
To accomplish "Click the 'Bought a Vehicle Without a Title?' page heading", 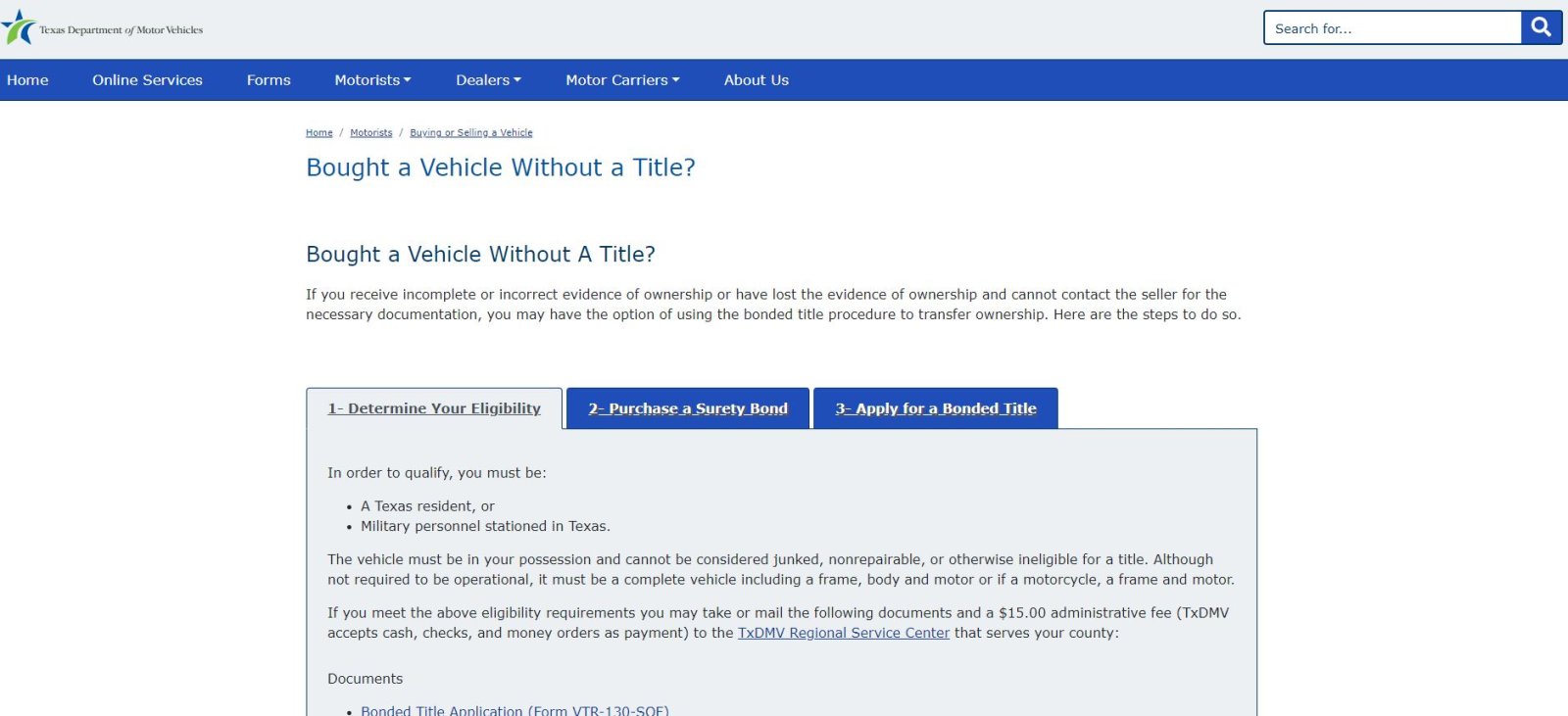I will [501, 167].
